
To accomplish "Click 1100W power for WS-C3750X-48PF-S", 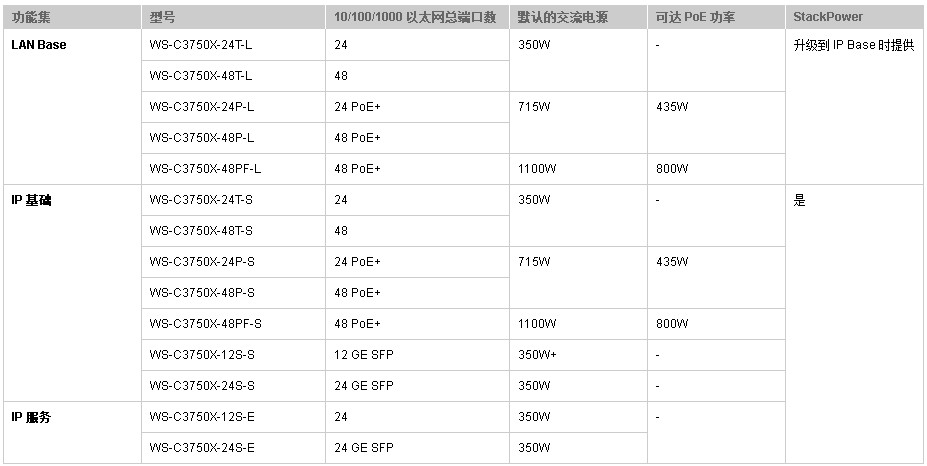I will (578, 324).
